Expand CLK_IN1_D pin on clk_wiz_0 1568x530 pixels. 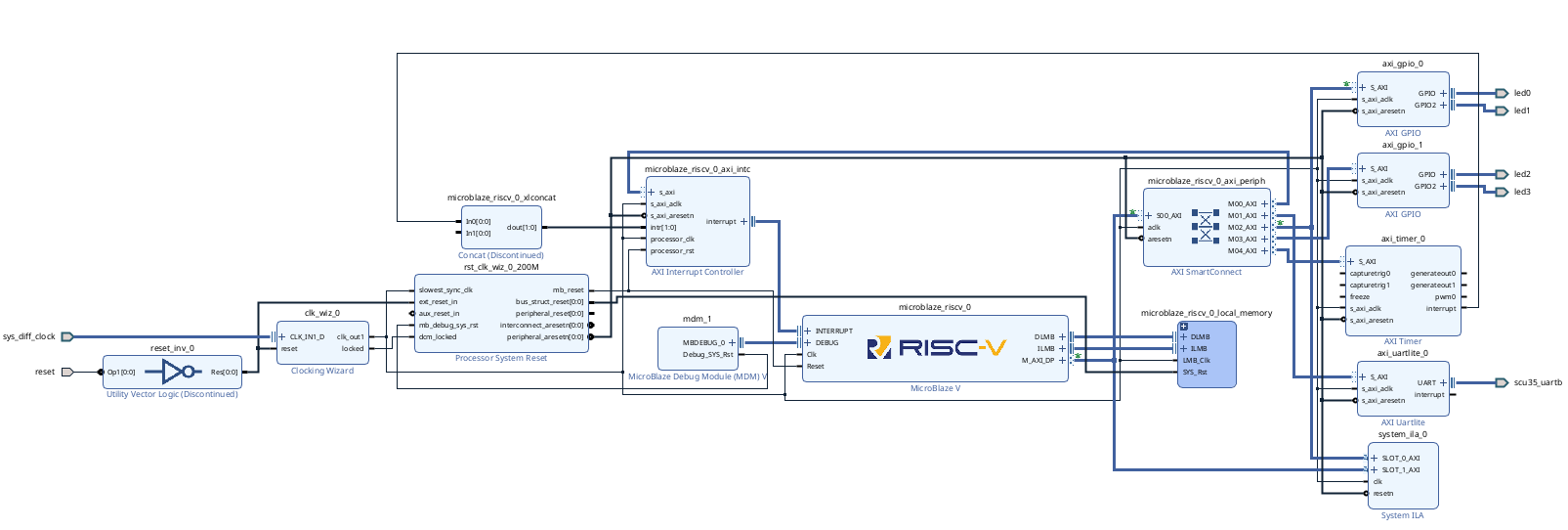(282, 336)
